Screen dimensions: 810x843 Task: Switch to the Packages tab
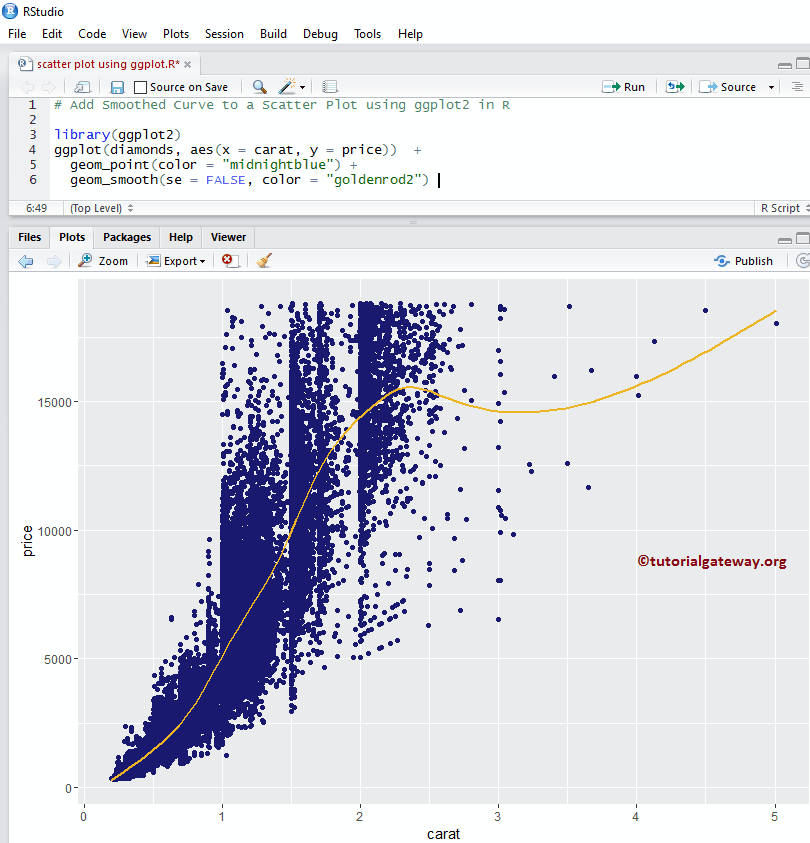[x=126, y=237]
